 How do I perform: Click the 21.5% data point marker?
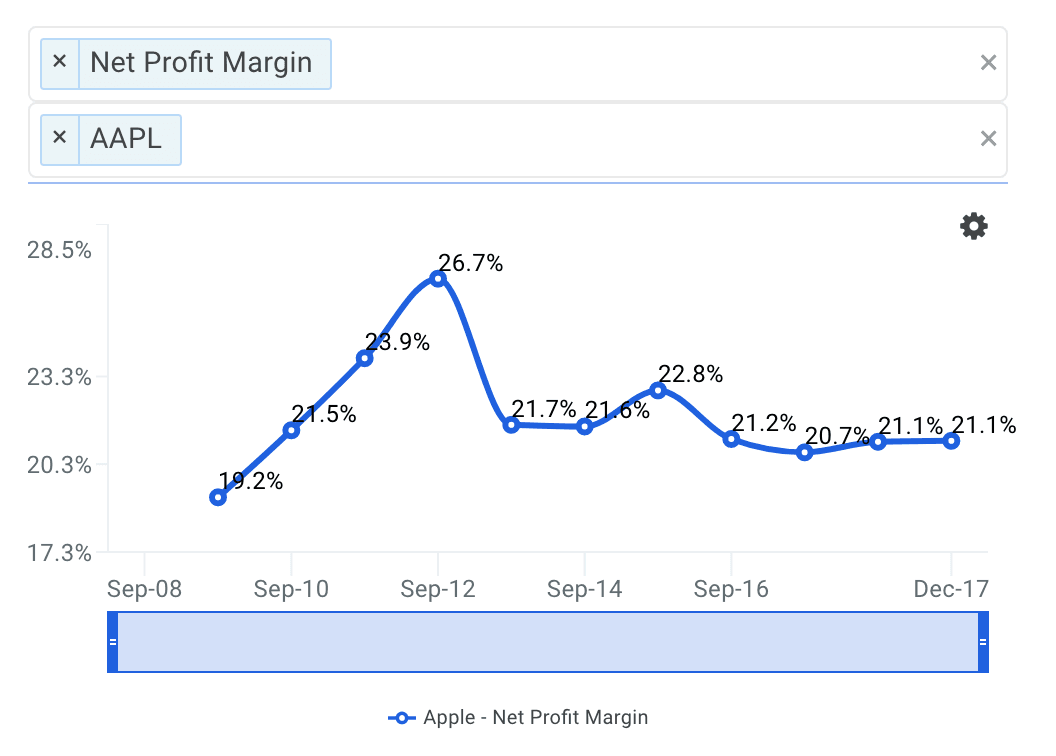[291, 430]
